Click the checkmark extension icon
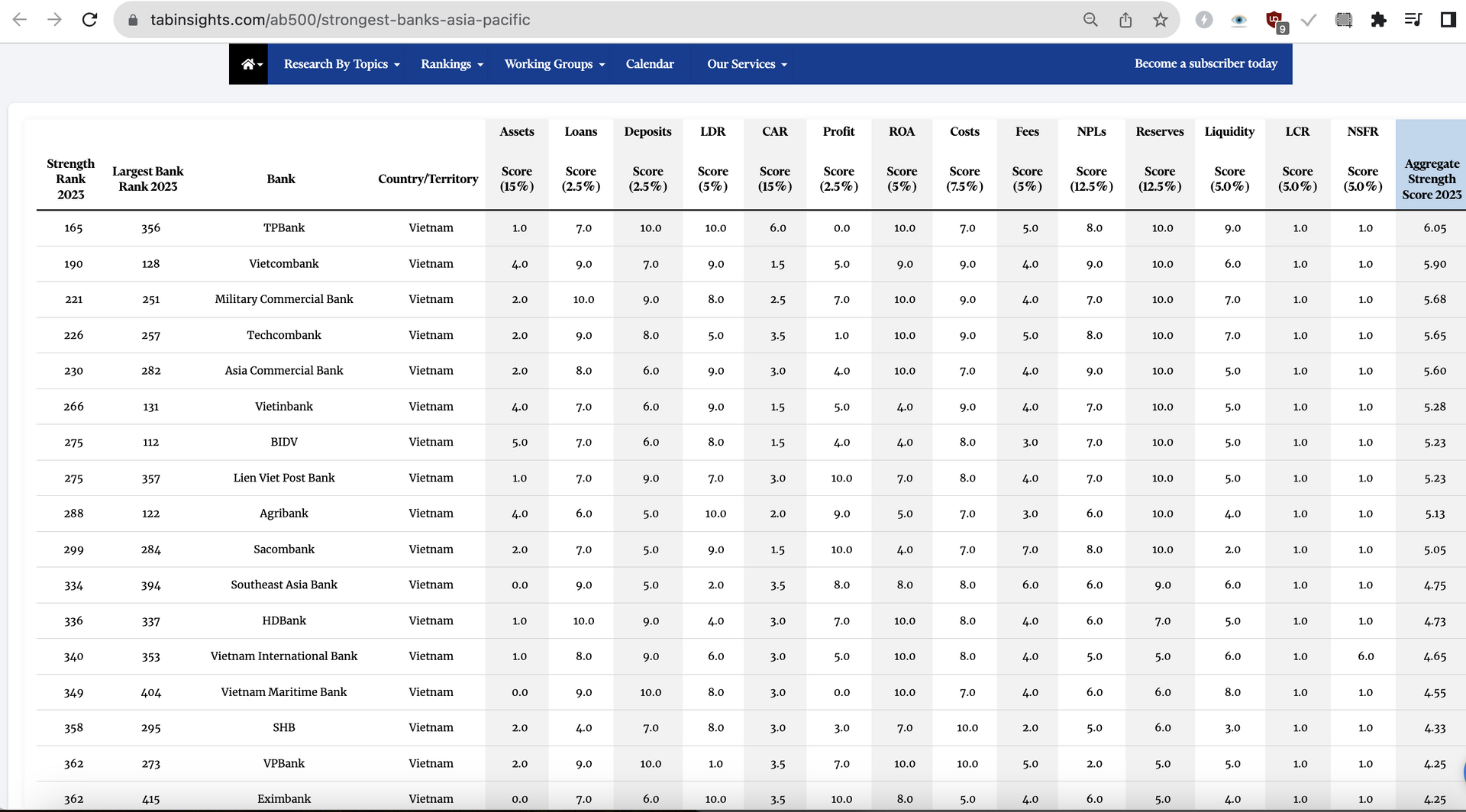The height and width of the screenshot is (812, 1466). point(1309,20)
